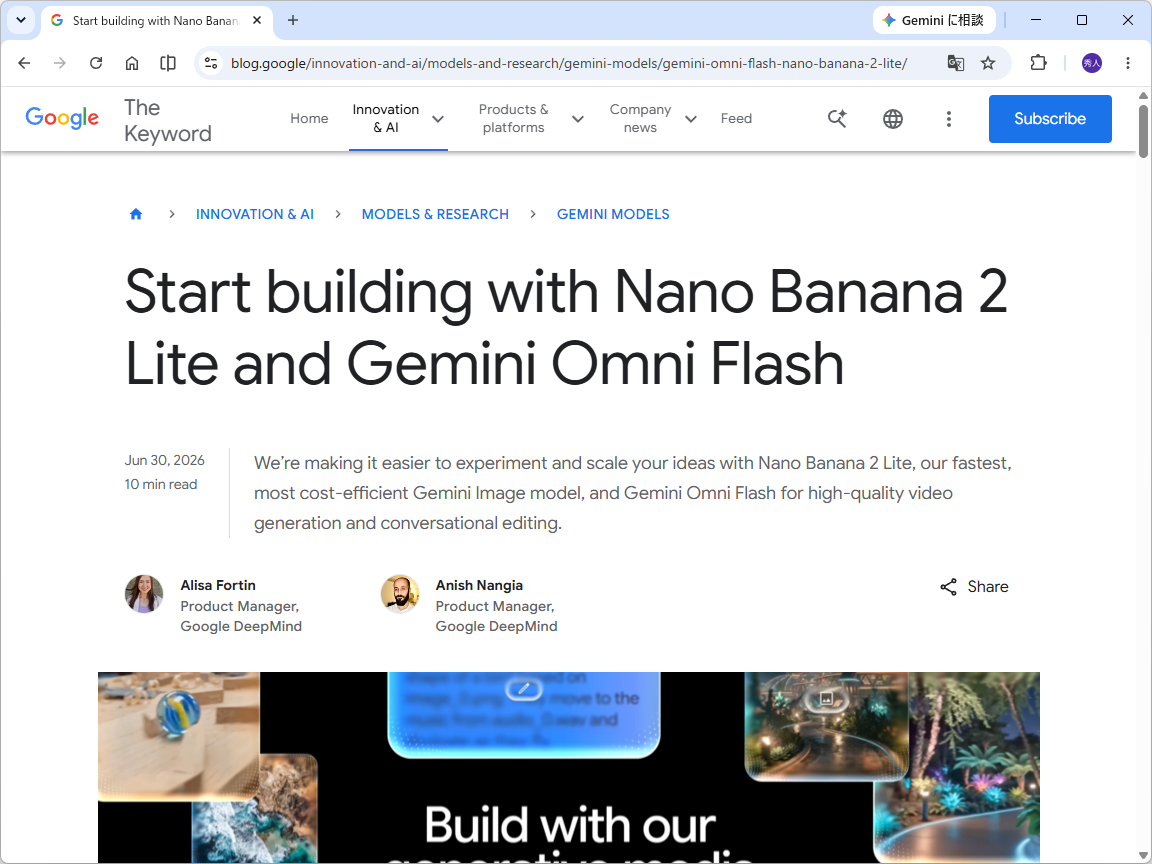Image resolution: width=1152 pixels, height=864 pixels.
Task: Select Products & platforms nav item
Action: click(514, 118)
